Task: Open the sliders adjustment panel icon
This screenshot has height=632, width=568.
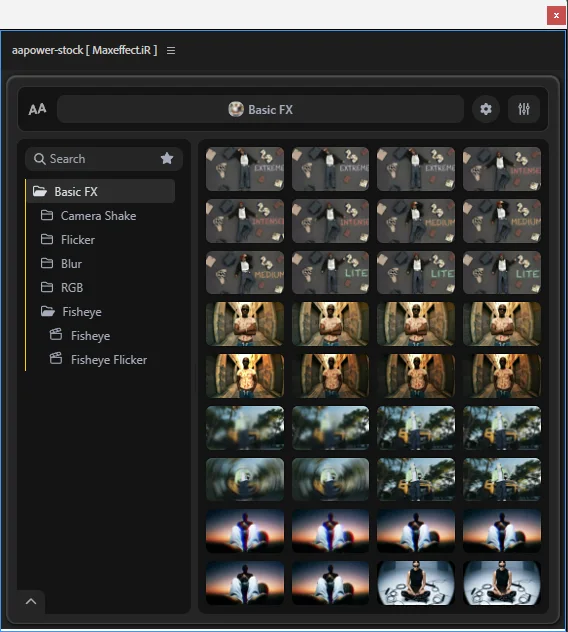Action: 524,109
